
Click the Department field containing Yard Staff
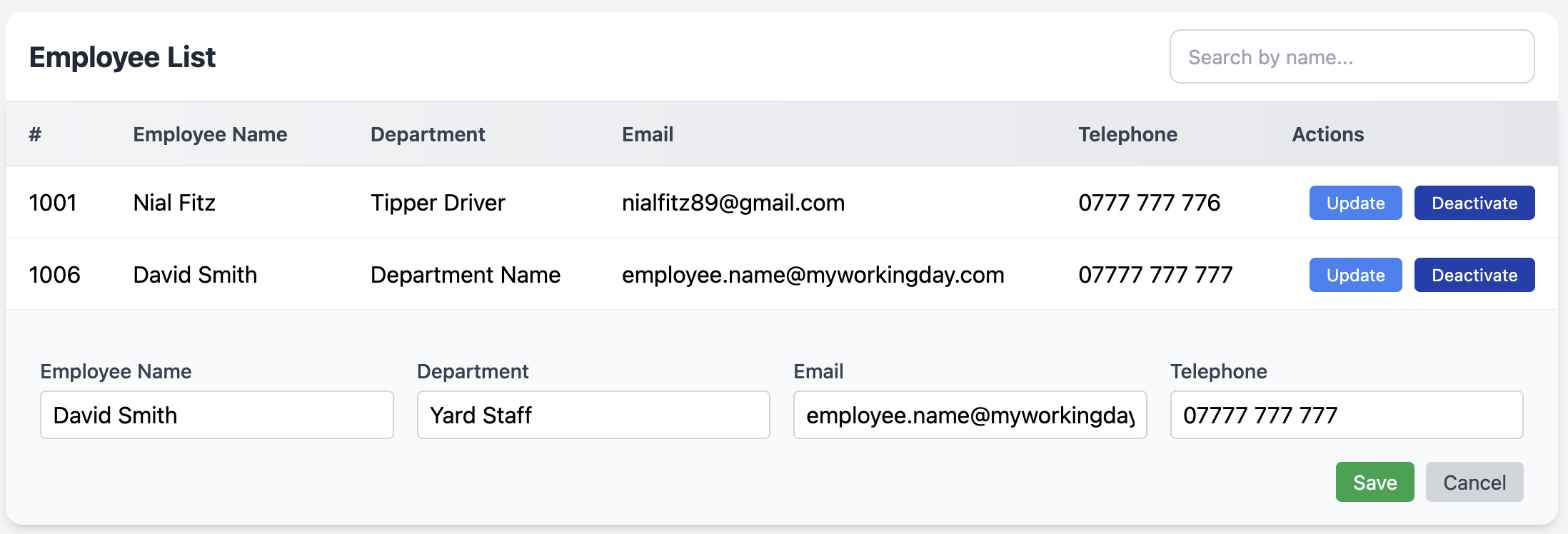[x=593, y=415]
